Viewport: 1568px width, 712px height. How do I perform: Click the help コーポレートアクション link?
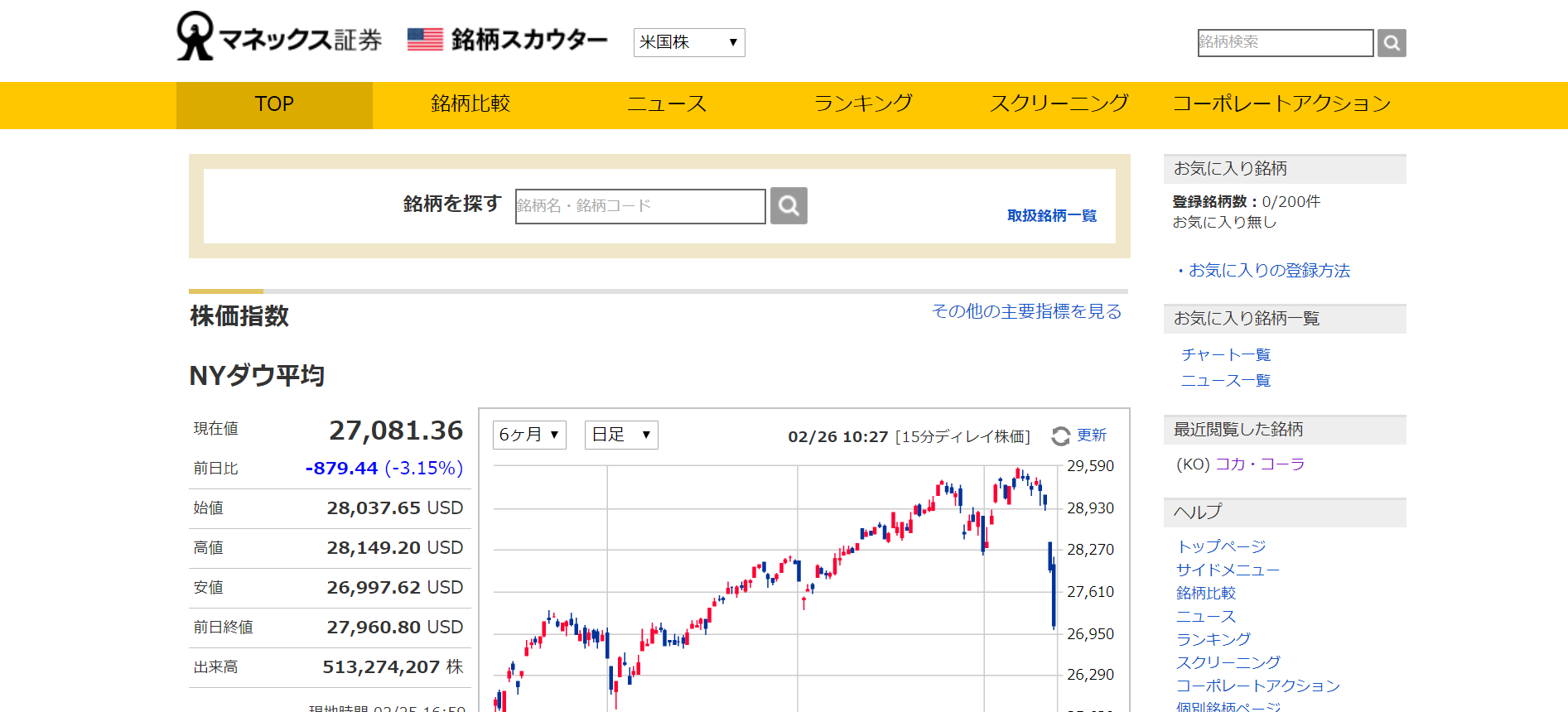click(x=1258, y=686)
